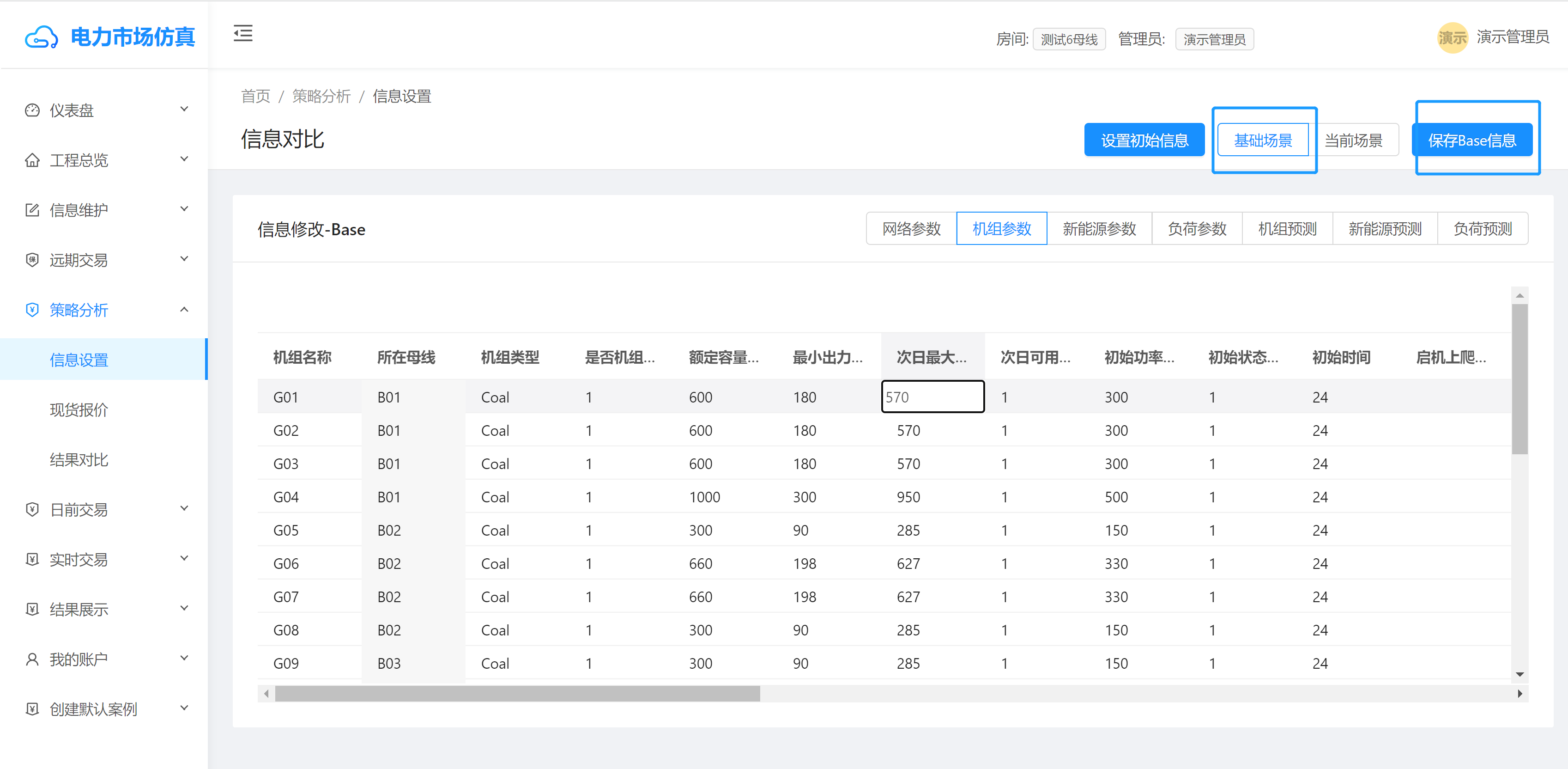The image size is (1568, 769).
Task: Click the 远期交易 shield icon
Action: (32, 260)
